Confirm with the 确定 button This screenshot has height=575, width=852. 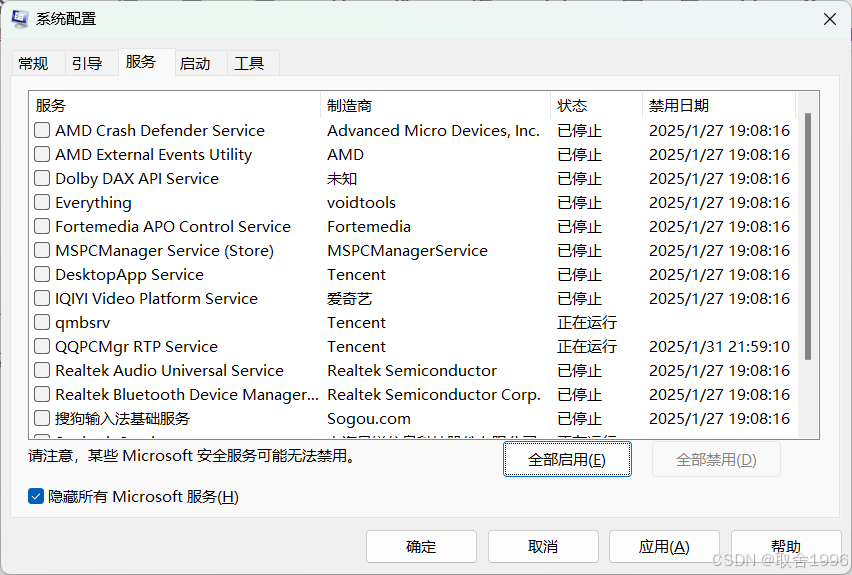point(421,547)
